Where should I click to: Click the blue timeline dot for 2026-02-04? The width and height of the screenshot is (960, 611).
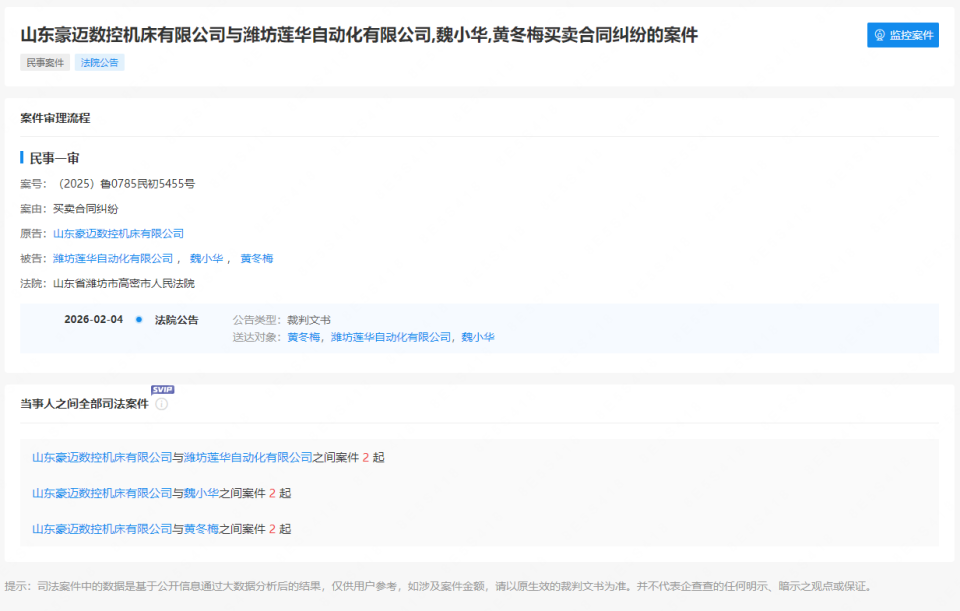[x=139, y=320]
